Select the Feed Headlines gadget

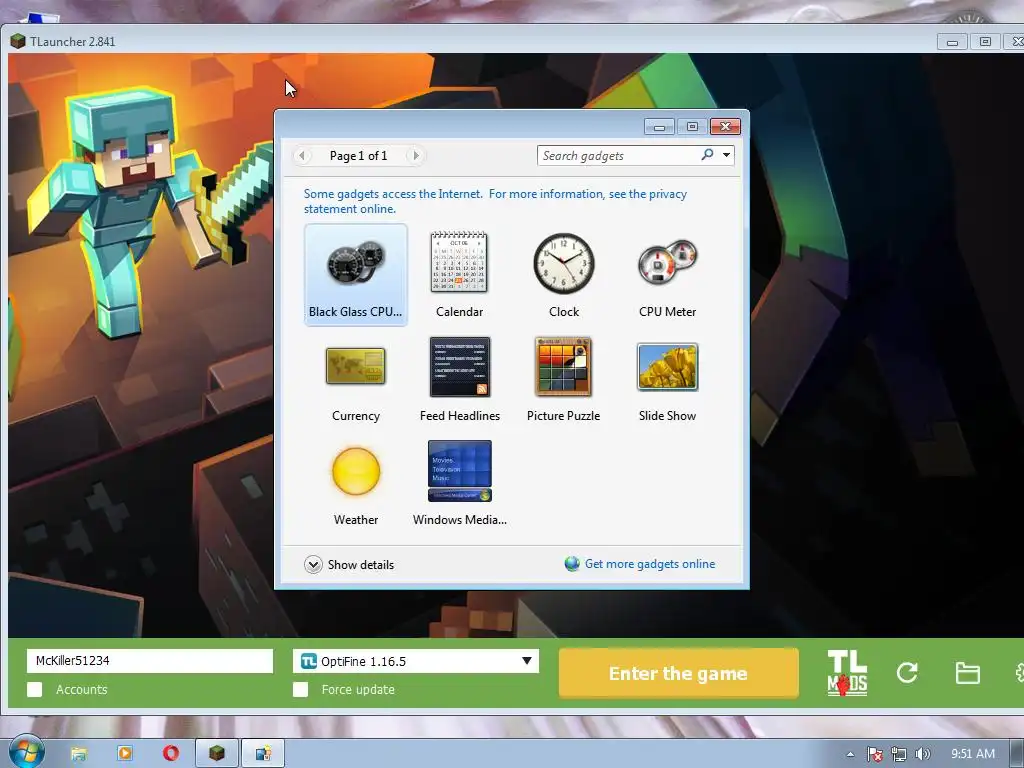(459, 379)
